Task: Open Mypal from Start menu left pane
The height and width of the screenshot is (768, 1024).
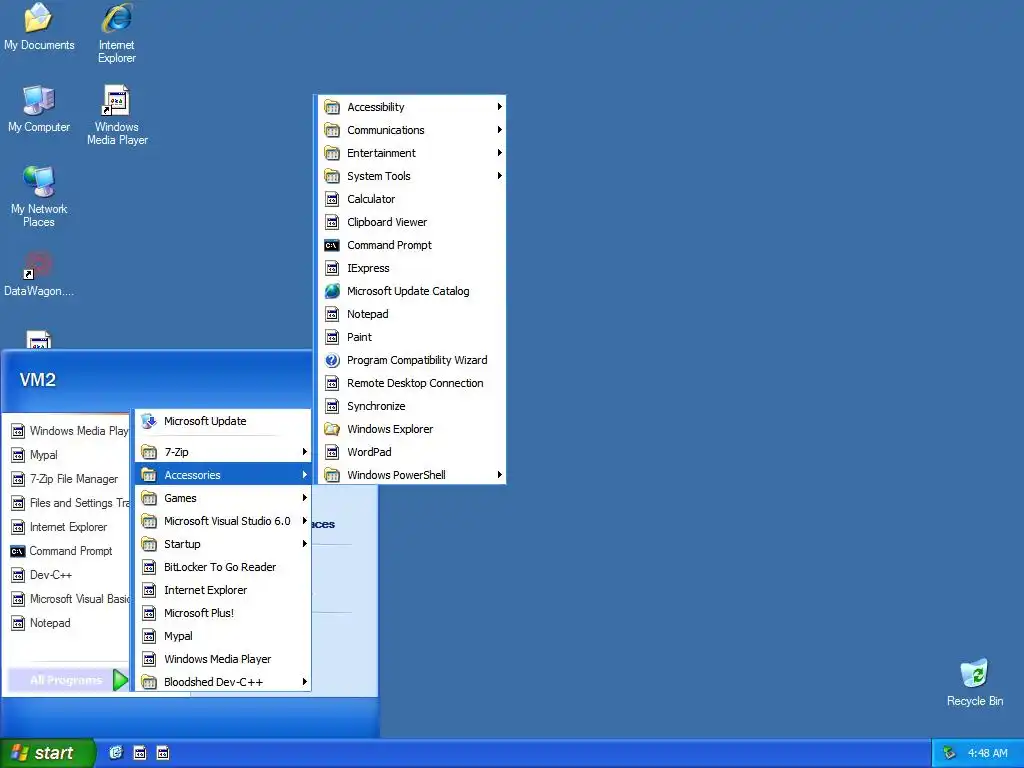Action: (x=68, y=455)
